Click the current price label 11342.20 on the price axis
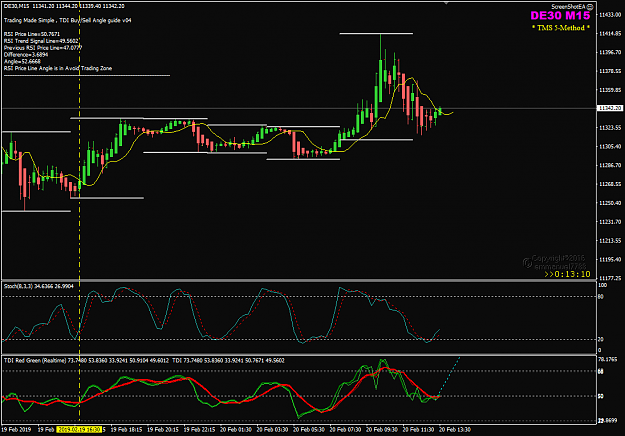The width and height of the screenshot is (625, 436). [609, 108]
